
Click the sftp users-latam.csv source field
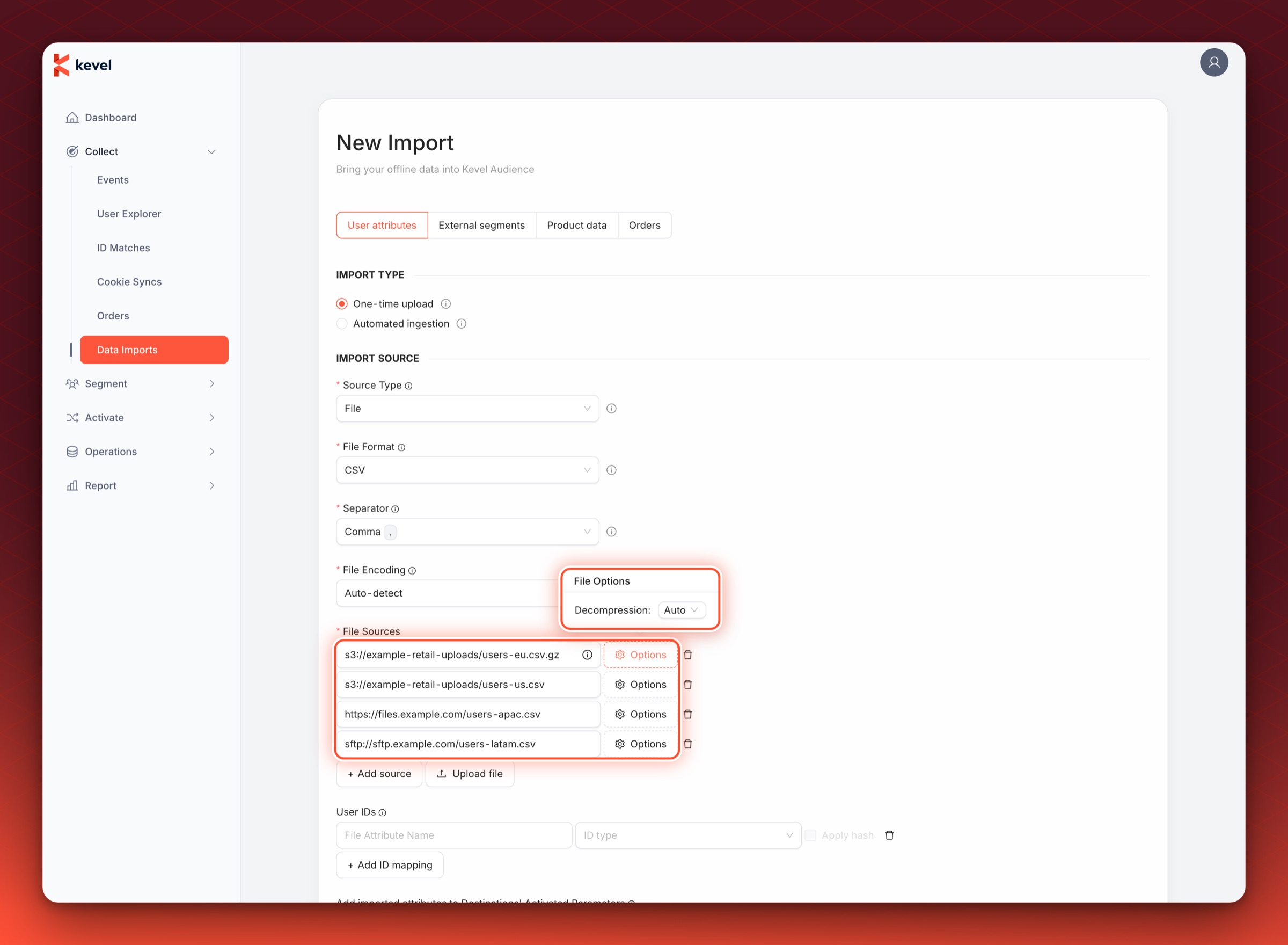[x=468, y=744]
